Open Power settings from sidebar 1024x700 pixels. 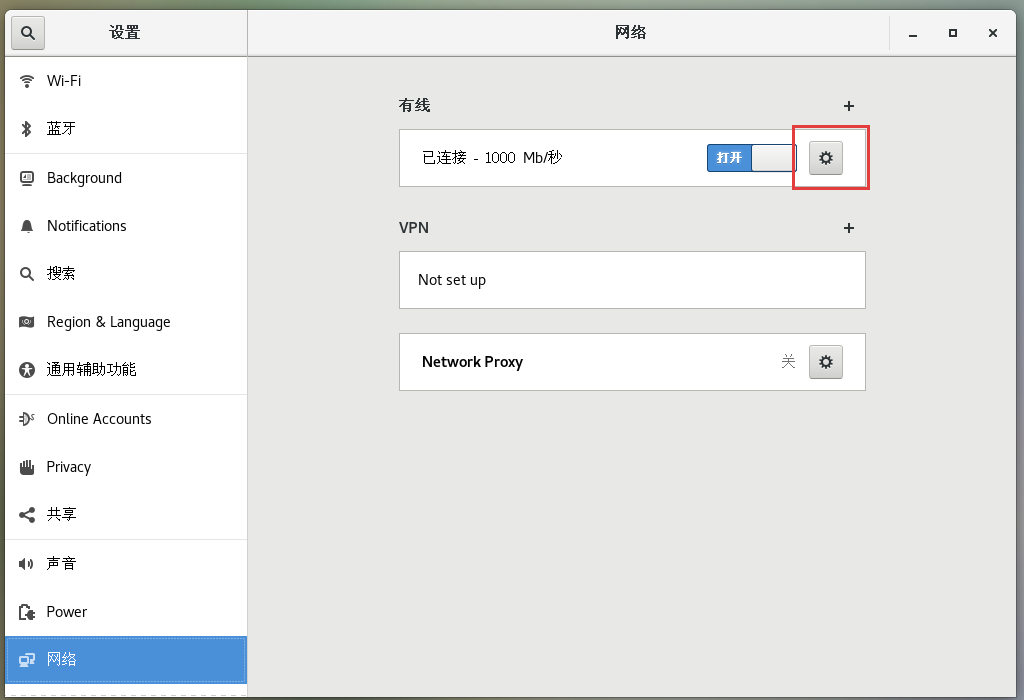coord(64,611)
